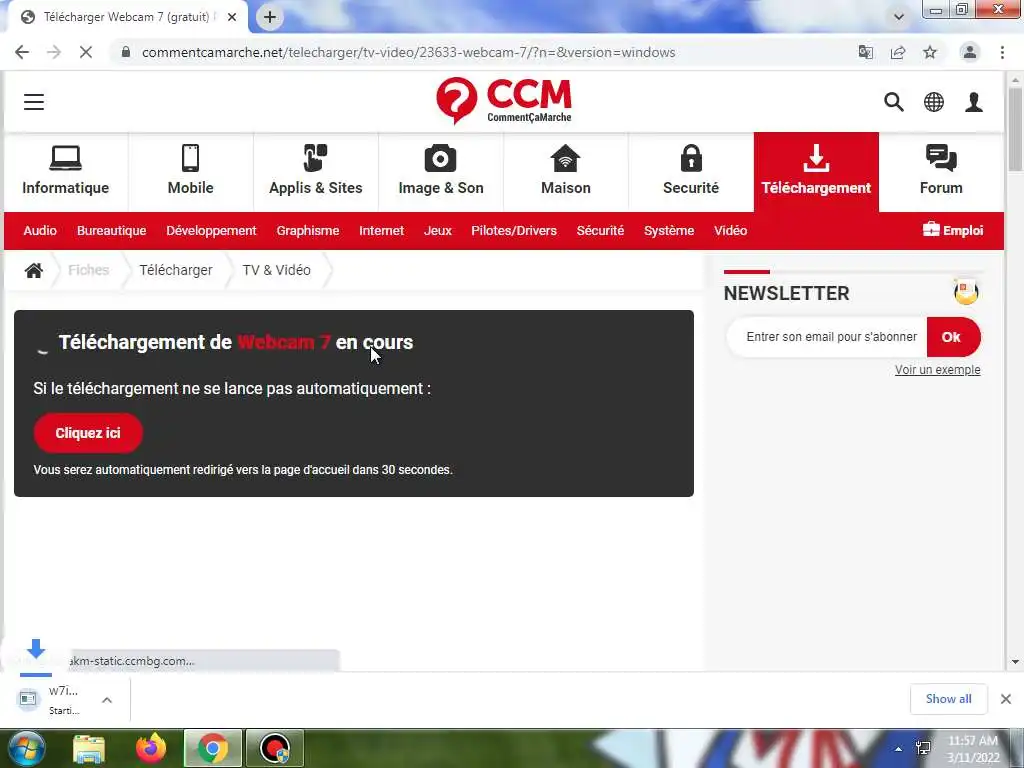This screenshot has width=1024, height=768.
Task: Open the user account silhouette icon
Action: coord(974,102)
